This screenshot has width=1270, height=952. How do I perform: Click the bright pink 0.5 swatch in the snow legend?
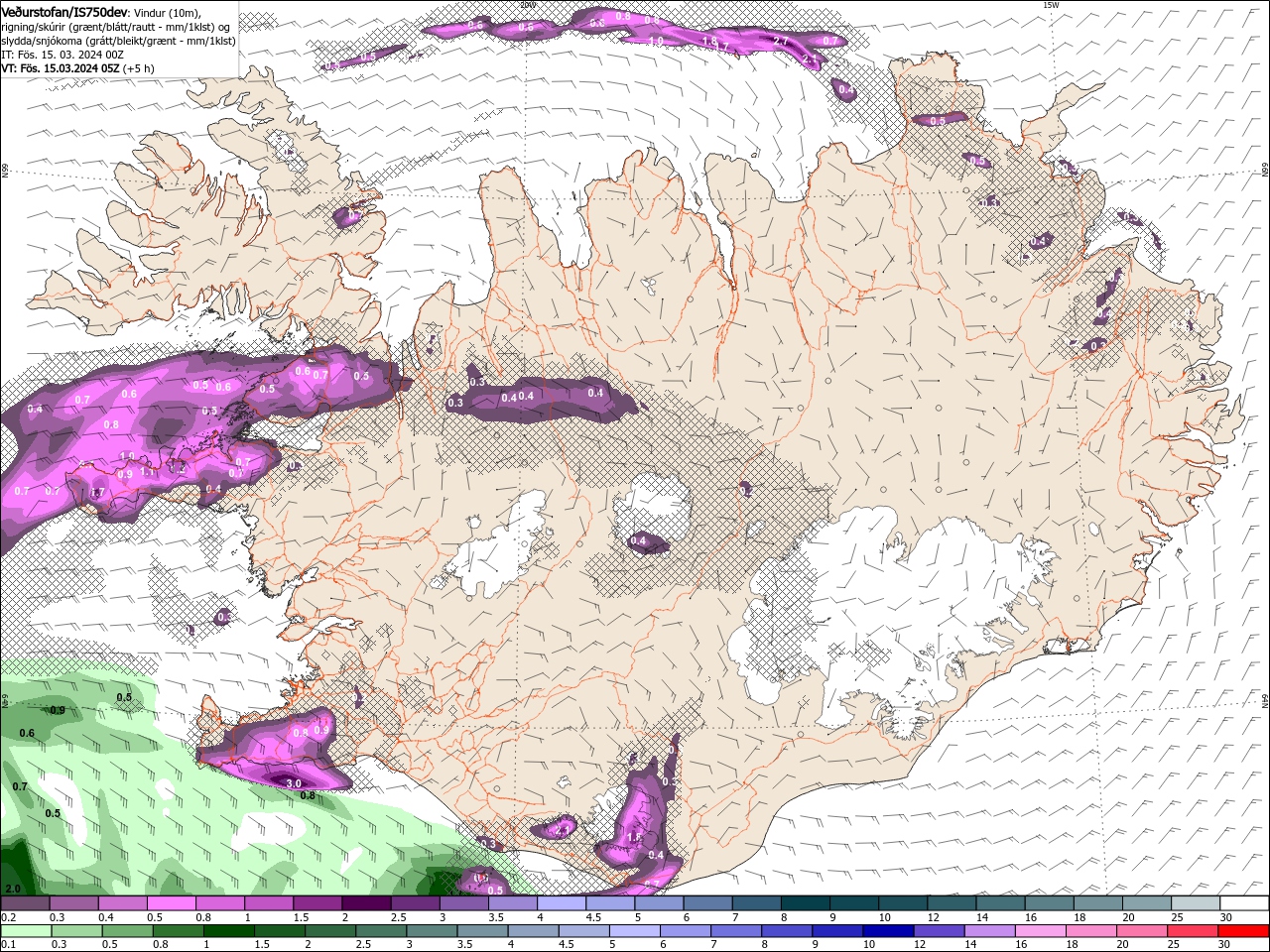[171, 903]
